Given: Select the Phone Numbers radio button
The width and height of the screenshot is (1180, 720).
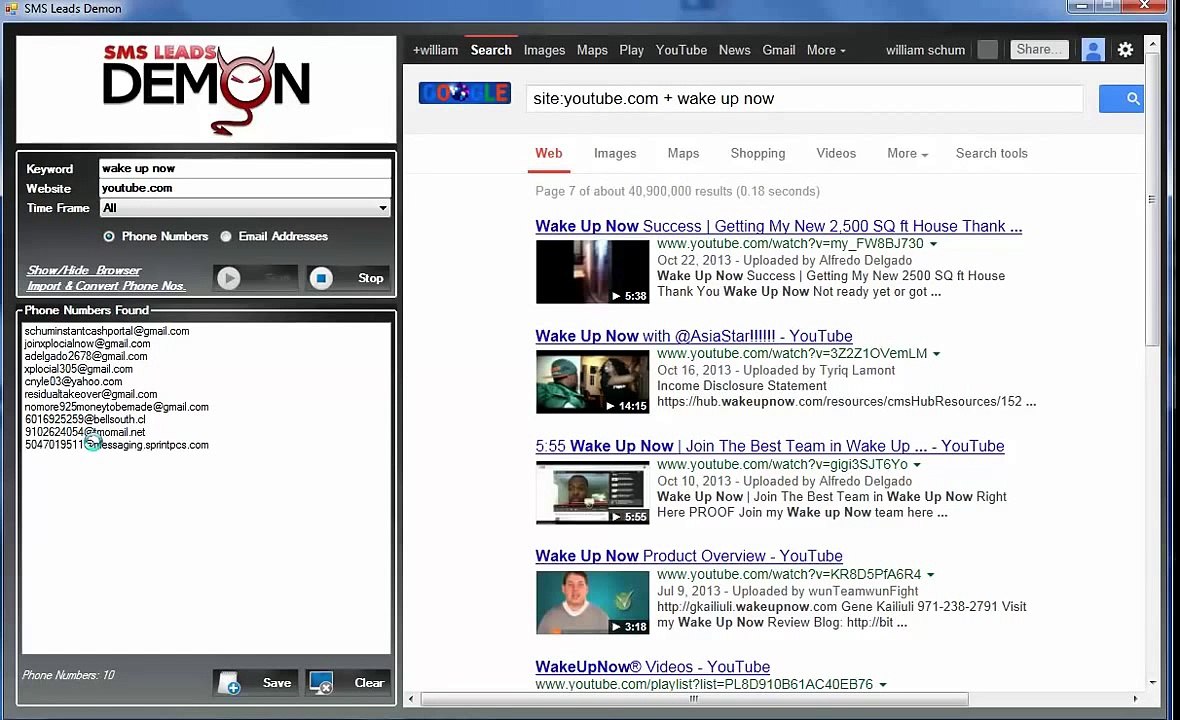Looking at the screenshot, I should click(x=109, y=236).
